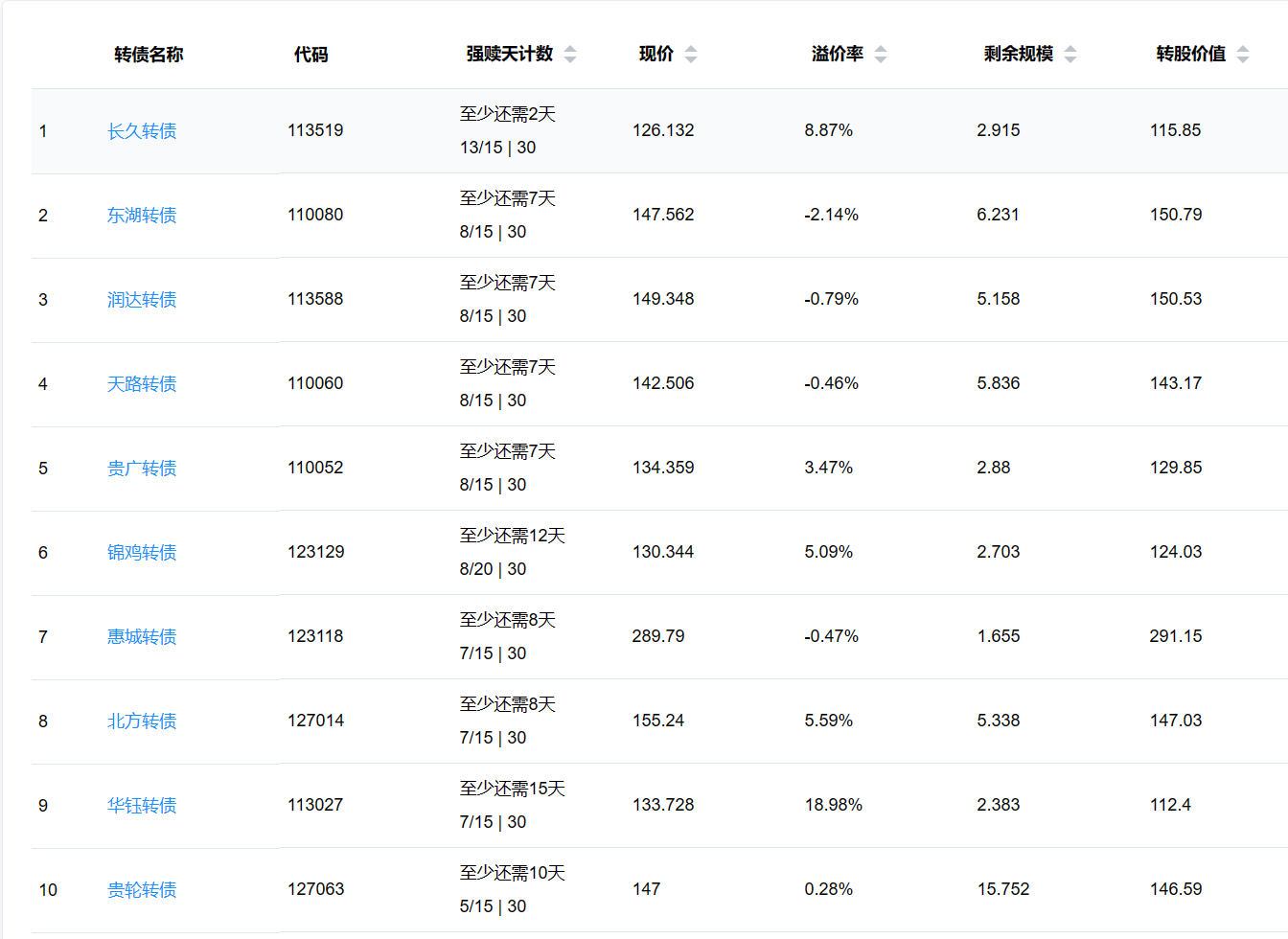Select the 贵广转债 link
Screen dimensions: 1288x939
pyautogui.click(x=142, y=469)
